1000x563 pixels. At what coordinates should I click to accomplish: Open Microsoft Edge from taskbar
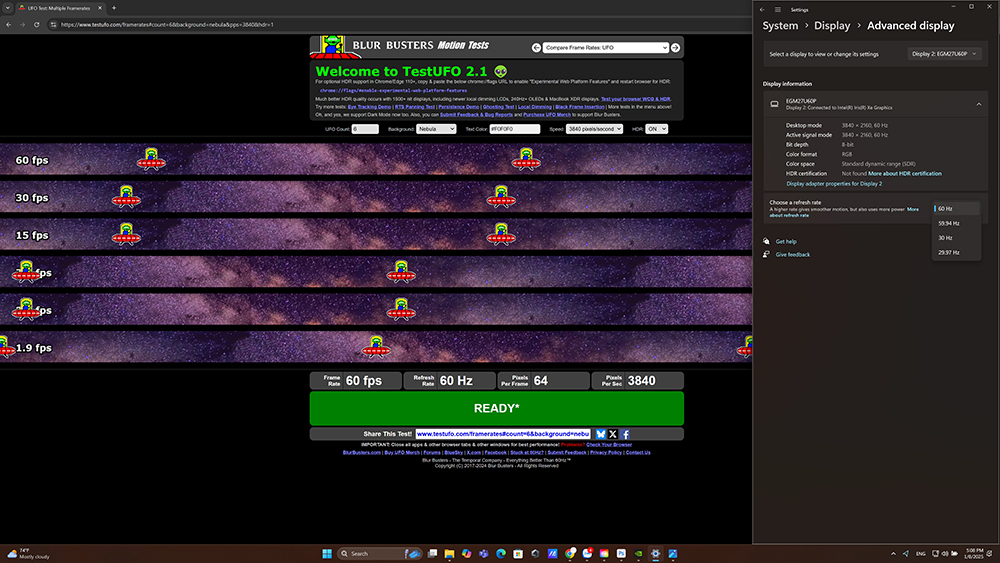(x=501, y=553)
